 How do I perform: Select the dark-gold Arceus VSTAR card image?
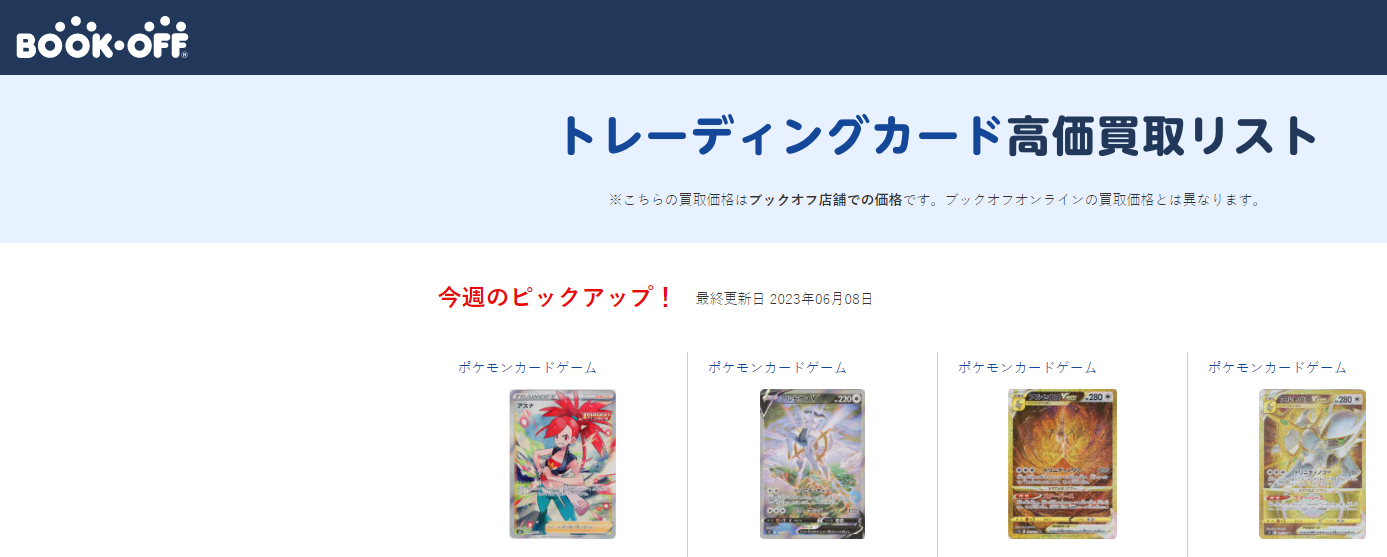point(1062,464)
